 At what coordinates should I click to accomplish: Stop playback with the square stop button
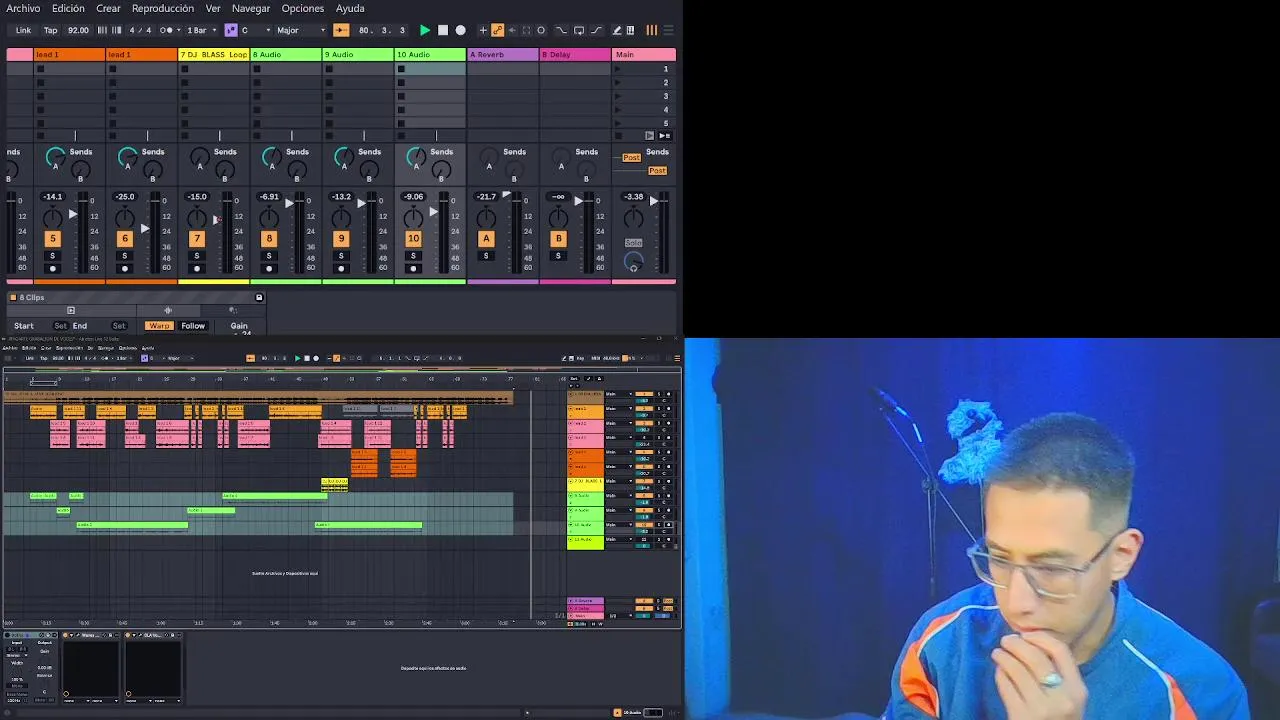pos(443,30)
